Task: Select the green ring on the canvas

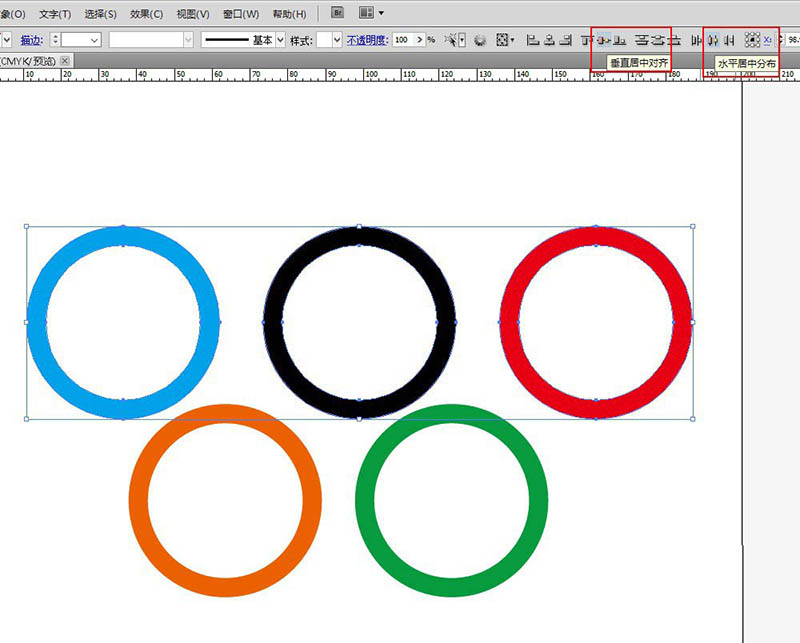Action: [x=365, y=500]
